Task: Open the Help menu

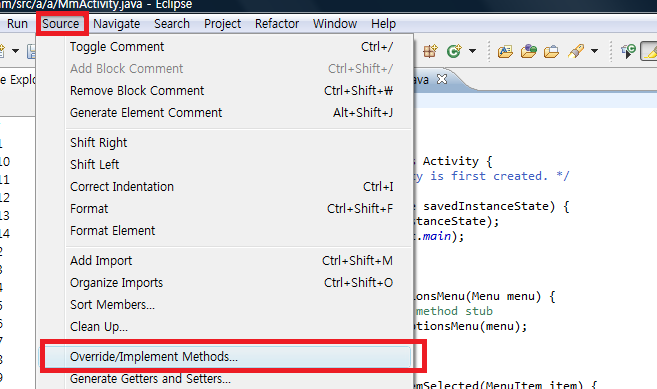Action: tap(383, 24)
